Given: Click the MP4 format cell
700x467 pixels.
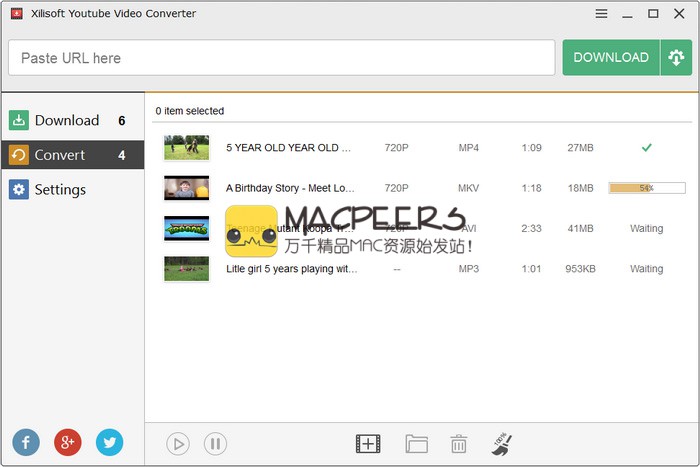Looking at the screenshot, I should pyautogui.click(x=469, y=148).
